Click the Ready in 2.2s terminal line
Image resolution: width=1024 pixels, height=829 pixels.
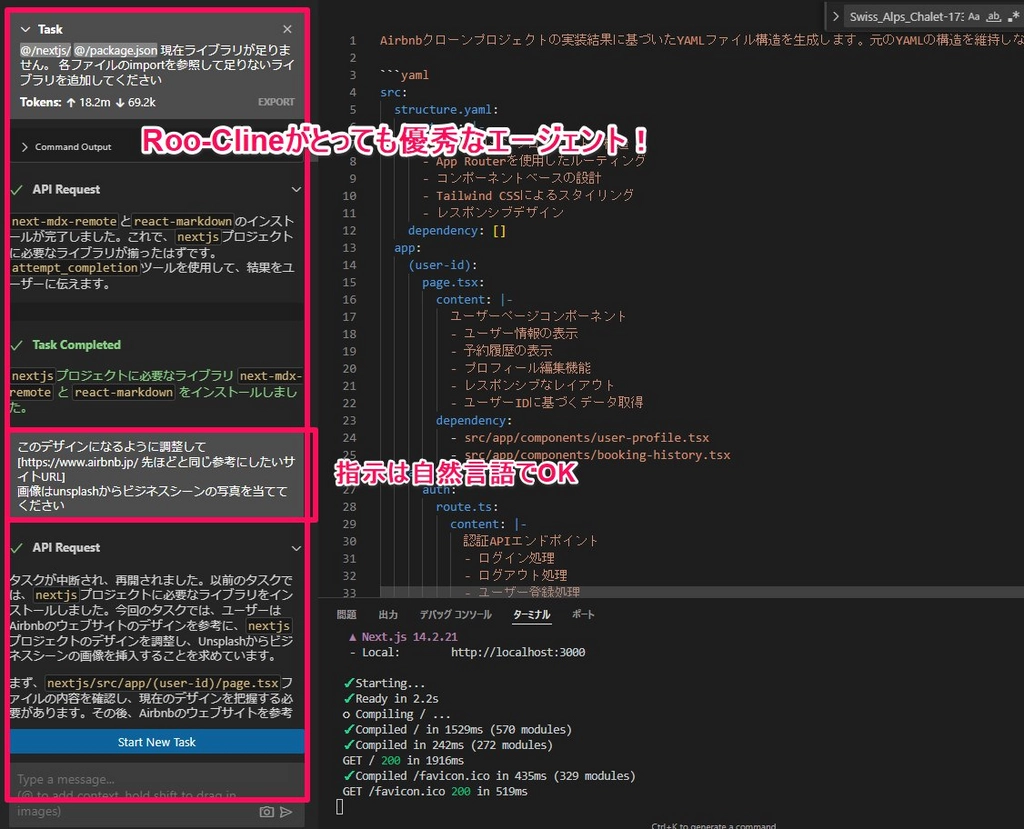tap(391, 698)
